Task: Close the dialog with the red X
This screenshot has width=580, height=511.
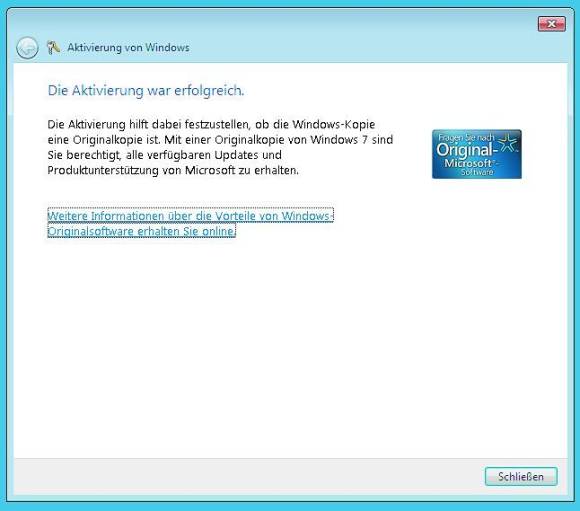Action: point(552,24)
